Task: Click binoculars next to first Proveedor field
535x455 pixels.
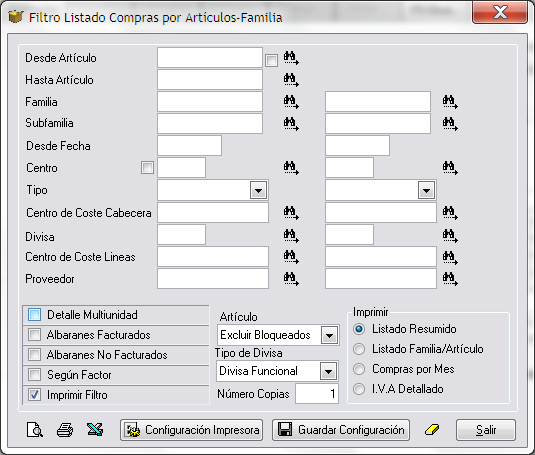Action: (x=291, y=279)
